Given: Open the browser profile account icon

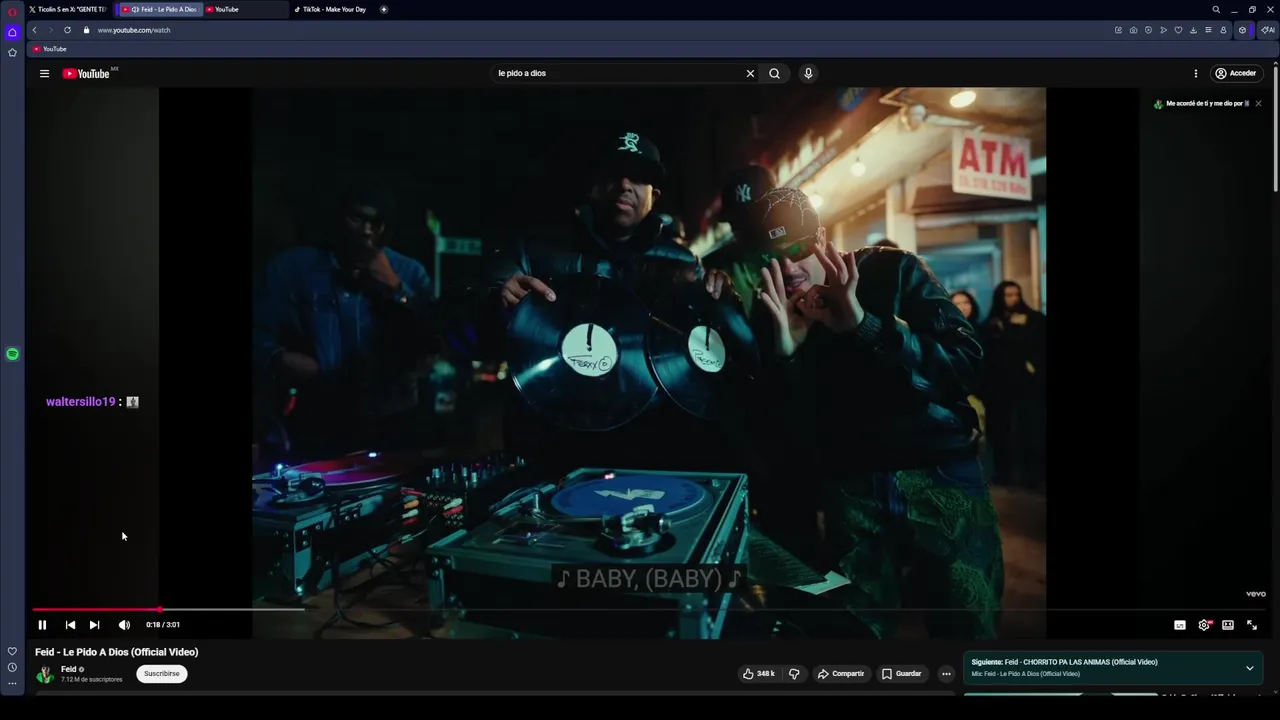Looking at the screenshot, I should (1223, 30).
